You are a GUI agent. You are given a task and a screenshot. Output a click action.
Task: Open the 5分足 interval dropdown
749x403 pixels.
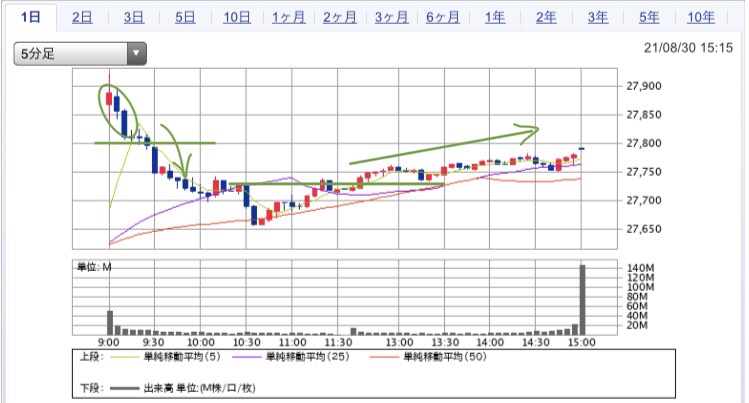tap(80, 53)
